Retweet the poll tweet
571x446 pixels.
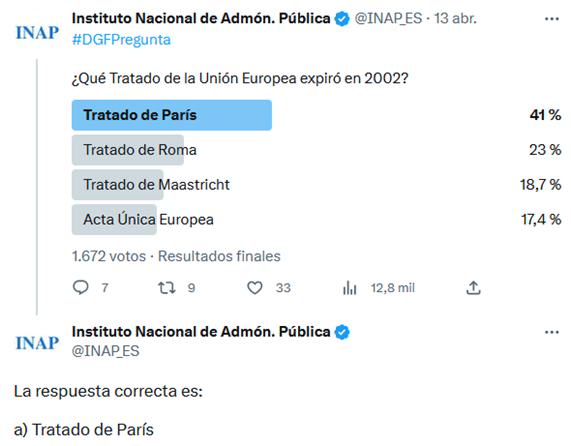[167, 288]
